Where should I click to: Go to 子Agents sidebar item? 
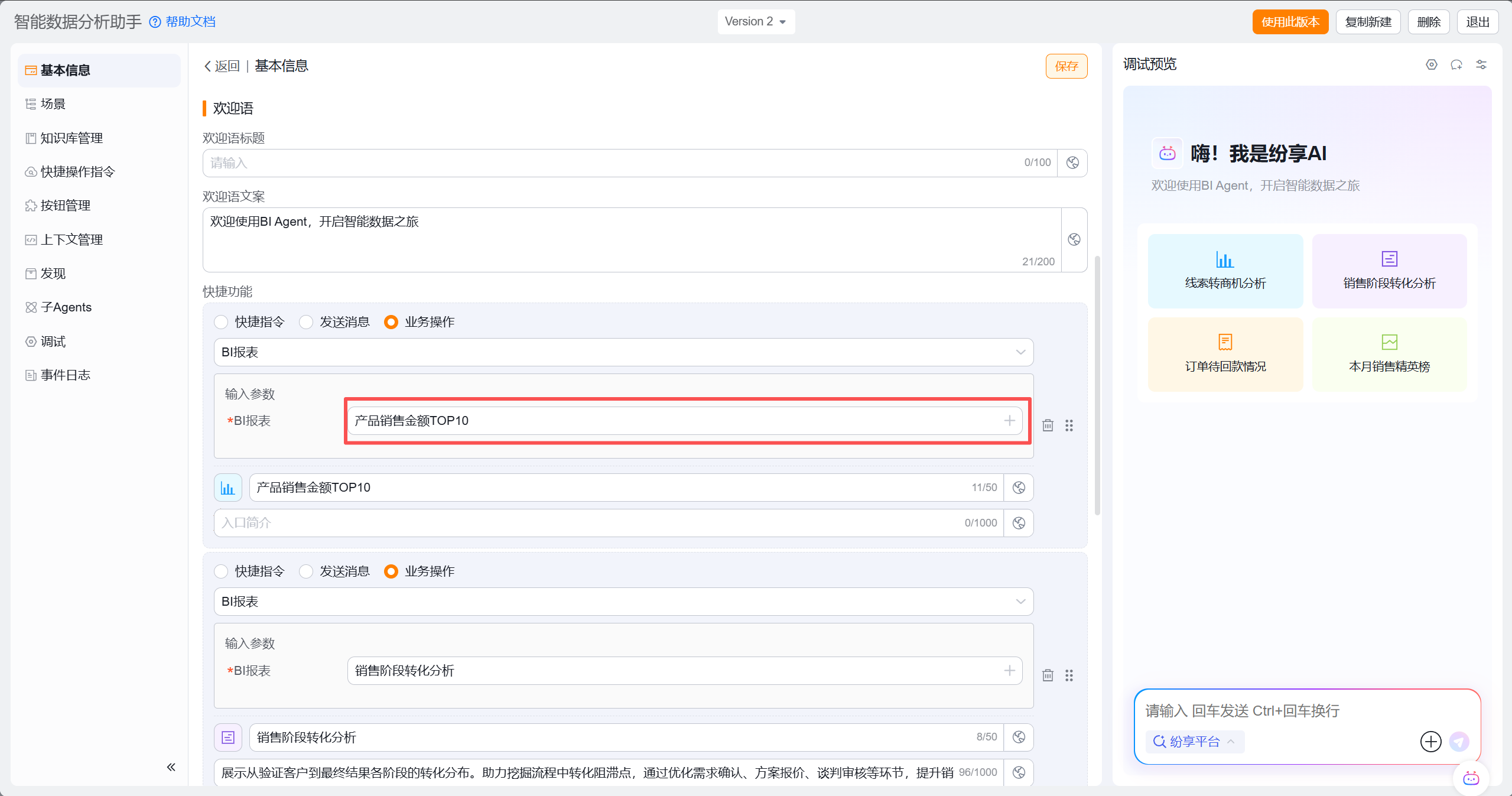coord(66,307)
